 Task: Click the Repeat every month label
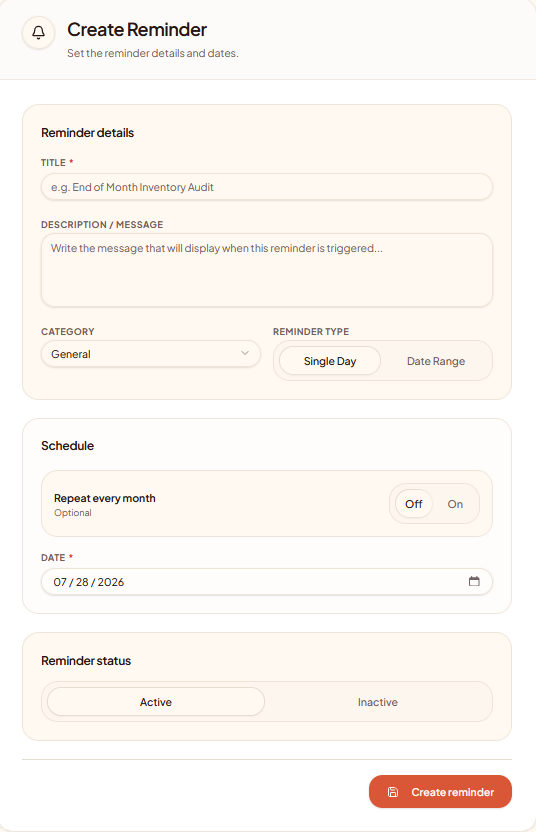pyautogui.click(x=105, y=498)
